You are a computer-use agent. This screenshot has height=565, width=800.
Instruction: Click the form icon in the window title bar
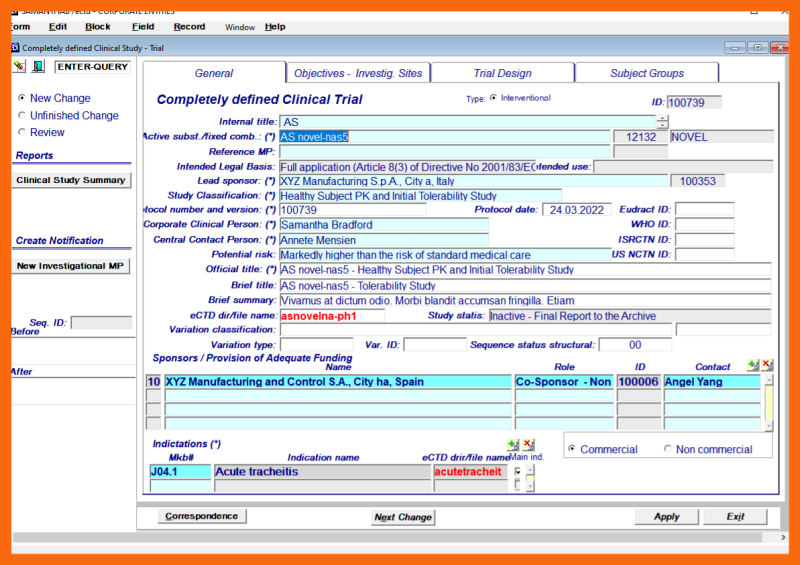tap(15, 47)
